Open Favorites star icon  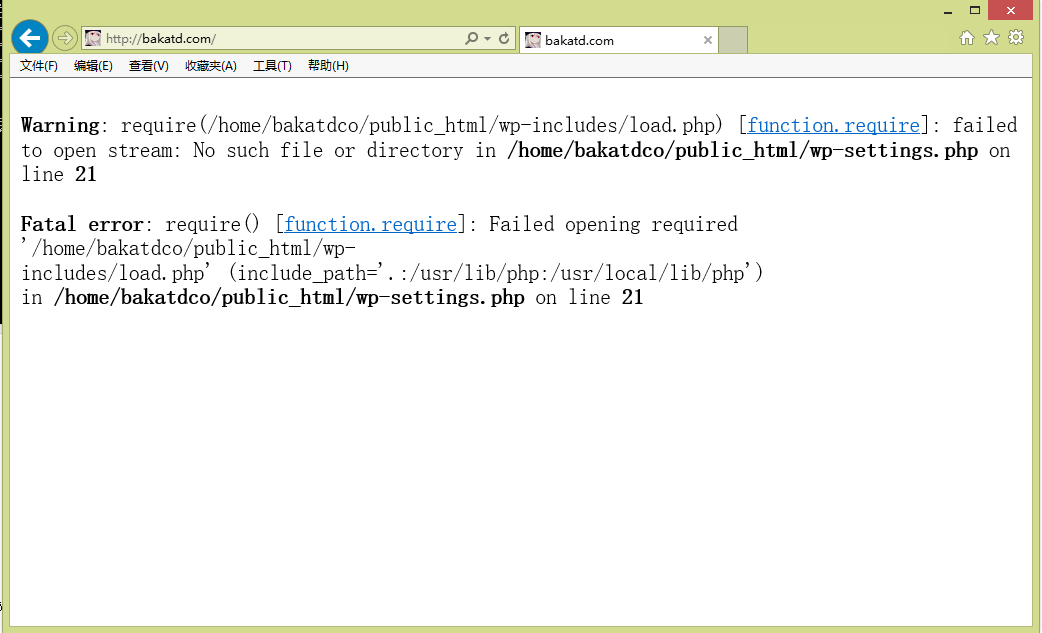tap(991, 38)
